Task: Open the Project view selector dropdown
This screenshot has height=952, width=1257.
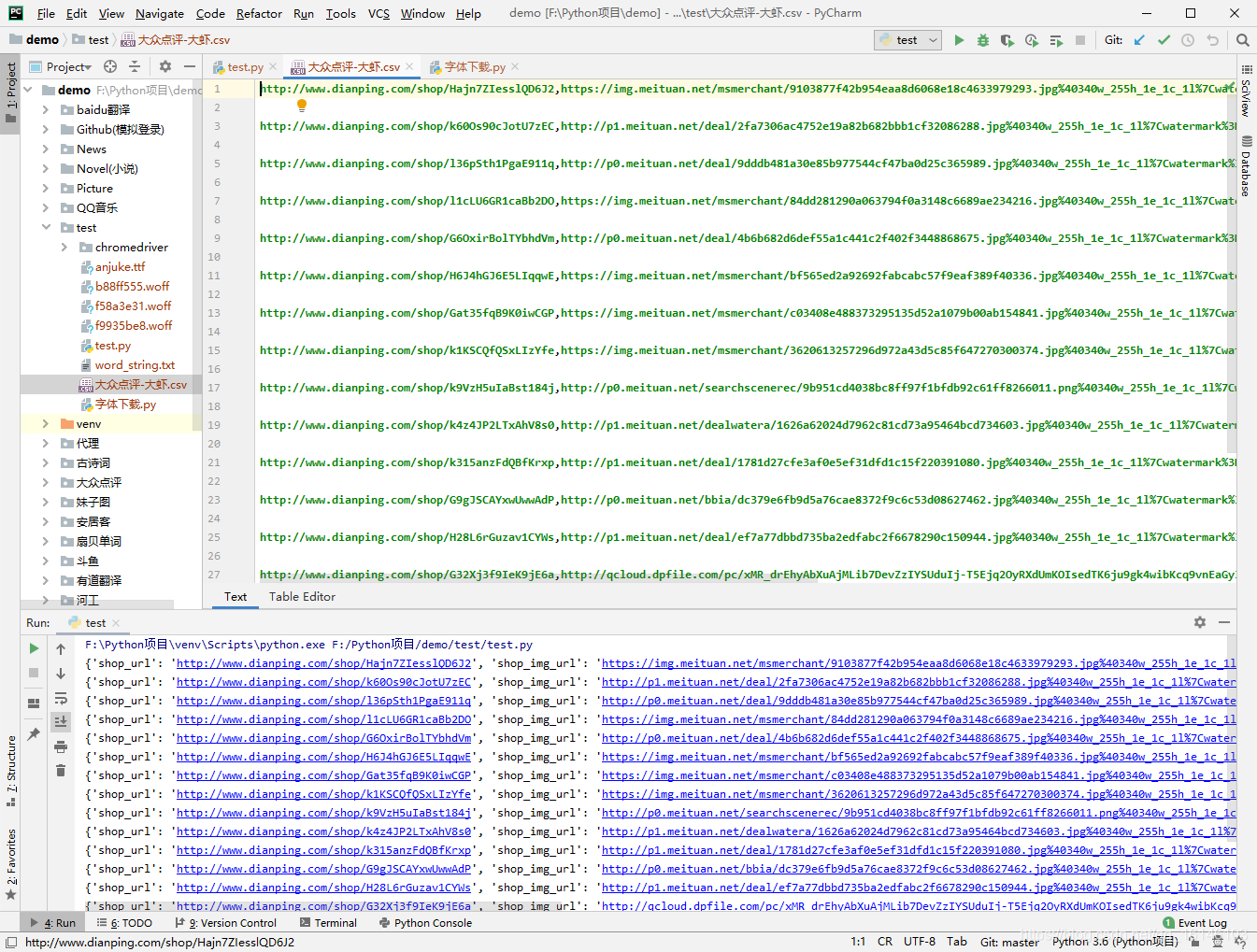Action: coord(62,66)
